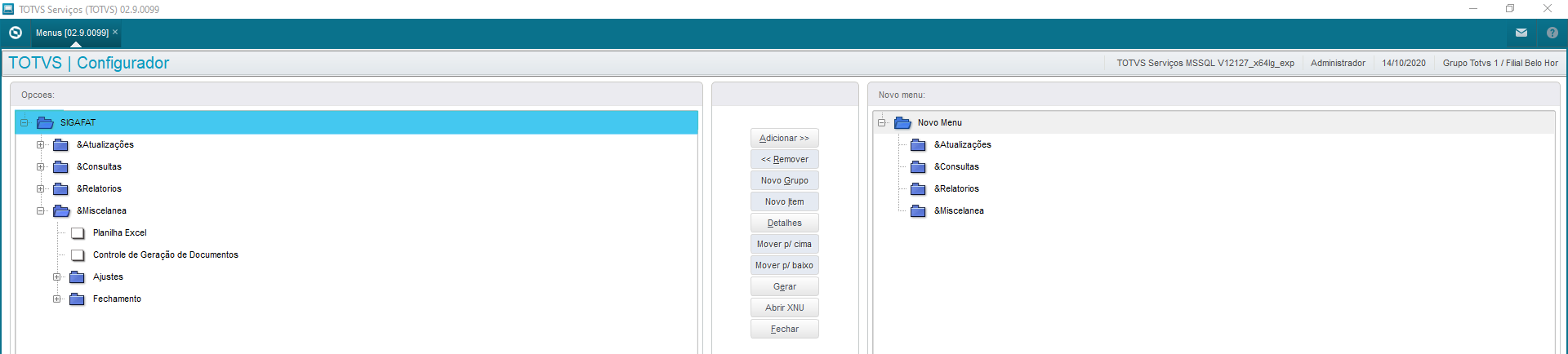The image size is (1568, 354).
Task: Click the &Relatorios folder icon in Opcoes
Action: 61,188
